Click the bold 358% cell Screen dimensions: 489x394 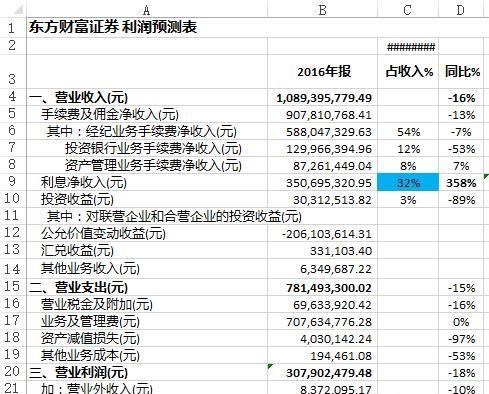coord(461,183)
